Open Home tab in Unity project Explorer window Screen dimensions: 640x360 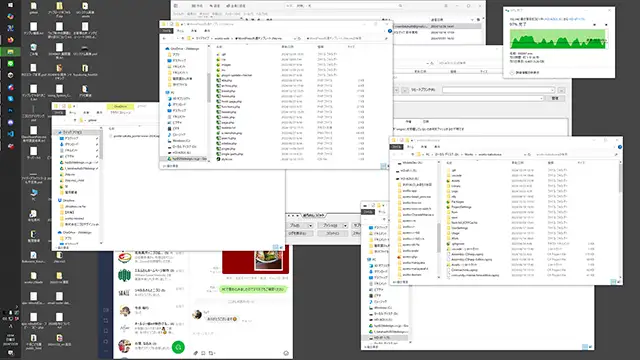(410, 147)
